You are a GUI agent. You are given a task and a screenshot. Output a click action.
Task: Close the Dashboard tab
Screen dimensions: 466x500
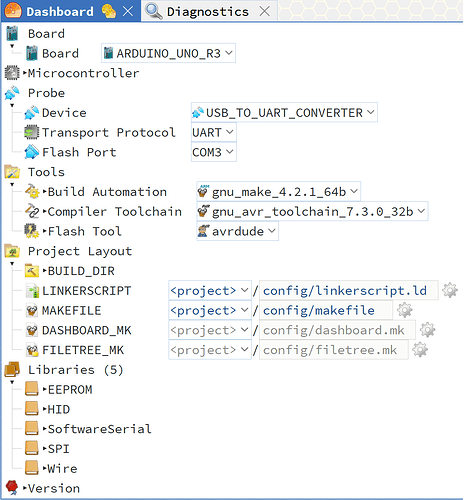(x=128, y=11)
